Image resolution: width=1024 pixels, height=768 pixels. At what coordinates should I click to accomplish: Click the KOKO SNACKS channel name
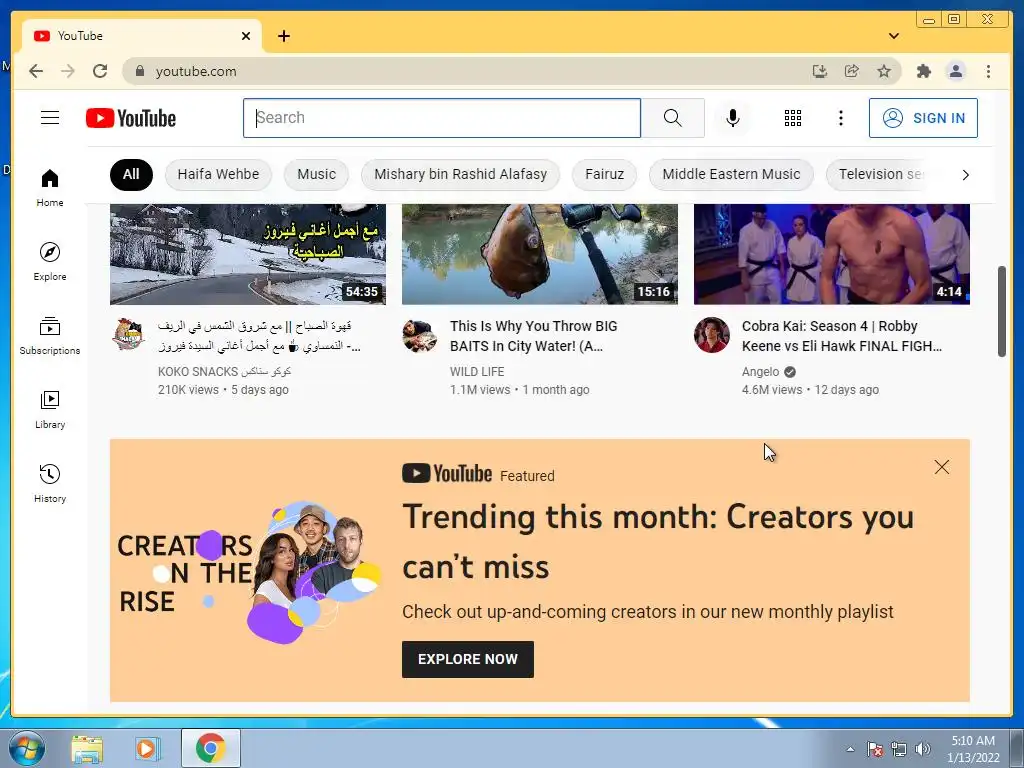[x=224, y=372]
